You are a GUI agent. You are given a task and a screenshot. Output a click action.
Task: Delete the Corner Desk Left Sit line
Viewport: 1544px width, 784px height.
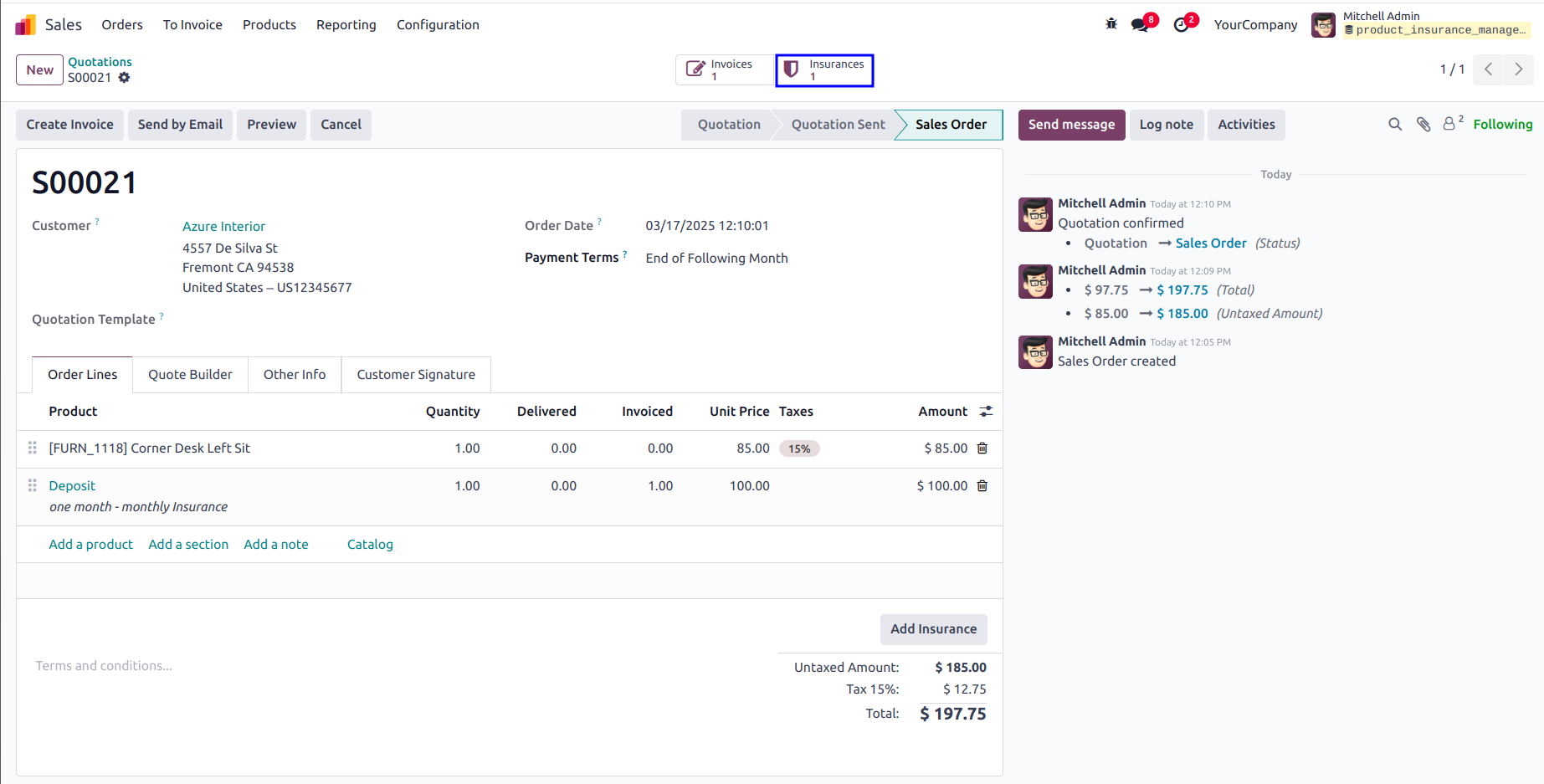click(982, 448)
